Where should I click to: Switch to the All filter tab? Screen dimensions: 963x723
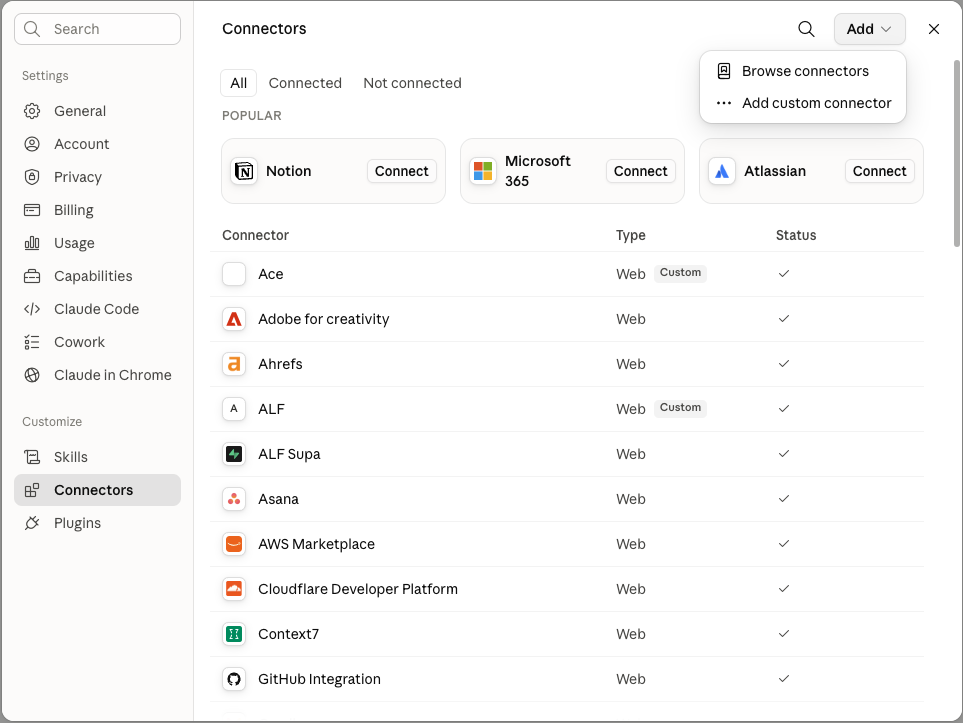coord(238,83)
